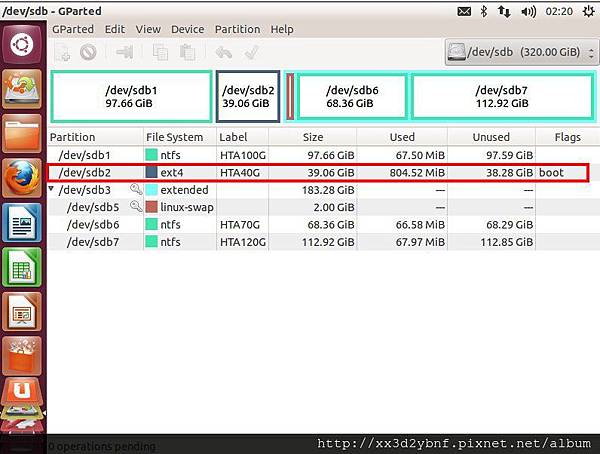Click the Apply all operations checkmark icon
The width and height of the screenshot is (600, 454).
(251, 52)
